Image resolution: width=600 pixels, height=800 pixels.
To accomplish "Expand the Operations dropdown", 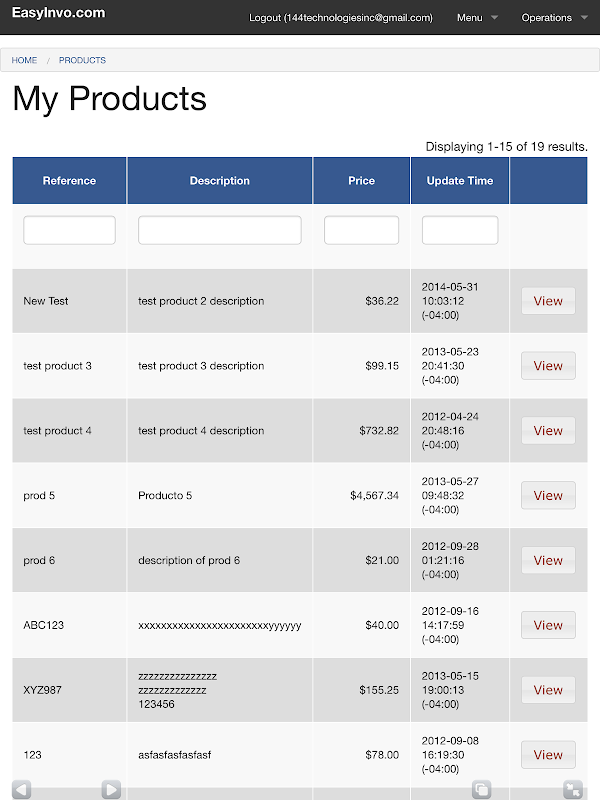I will [553, 18].
